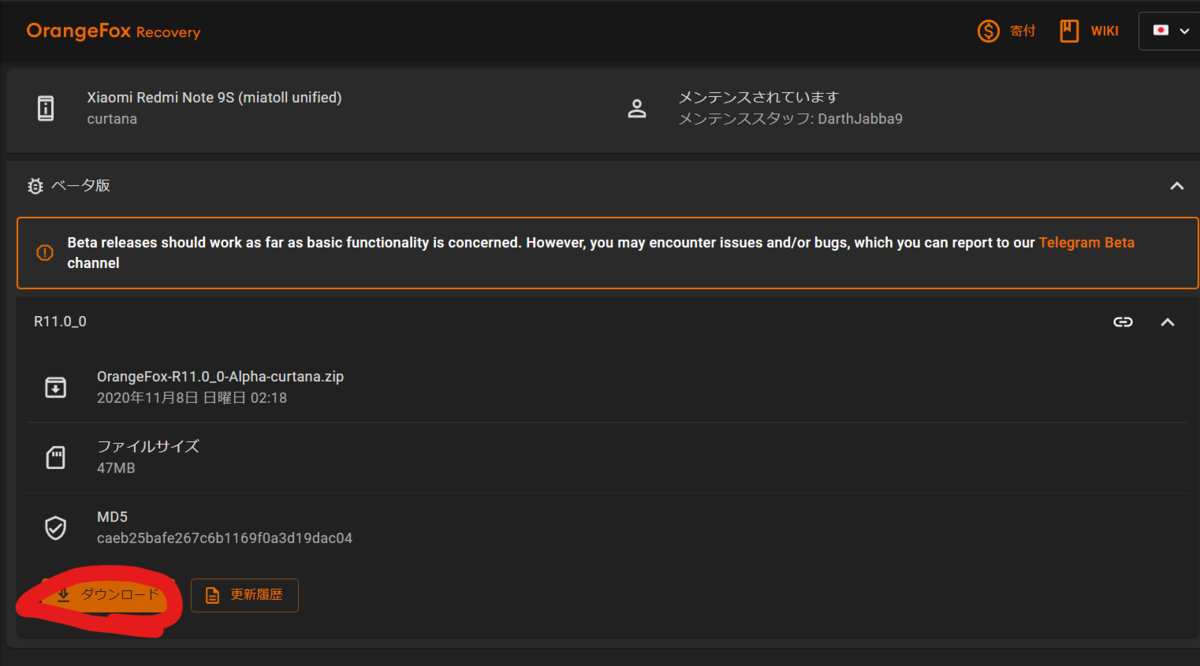Select the MD5 hash caeb25bafe267c6b1169f0a3d19dac04

click(x=225, y=538)
